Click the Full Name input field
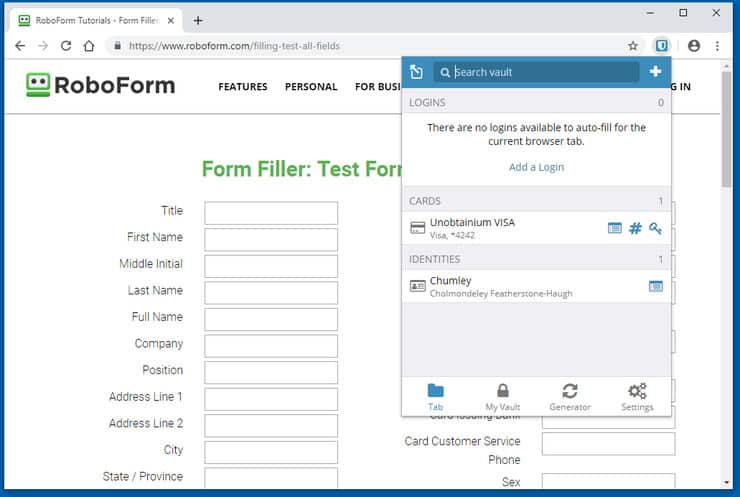Image resolution: width=740 pixels, height=497 pixels. tap(271, 320)
